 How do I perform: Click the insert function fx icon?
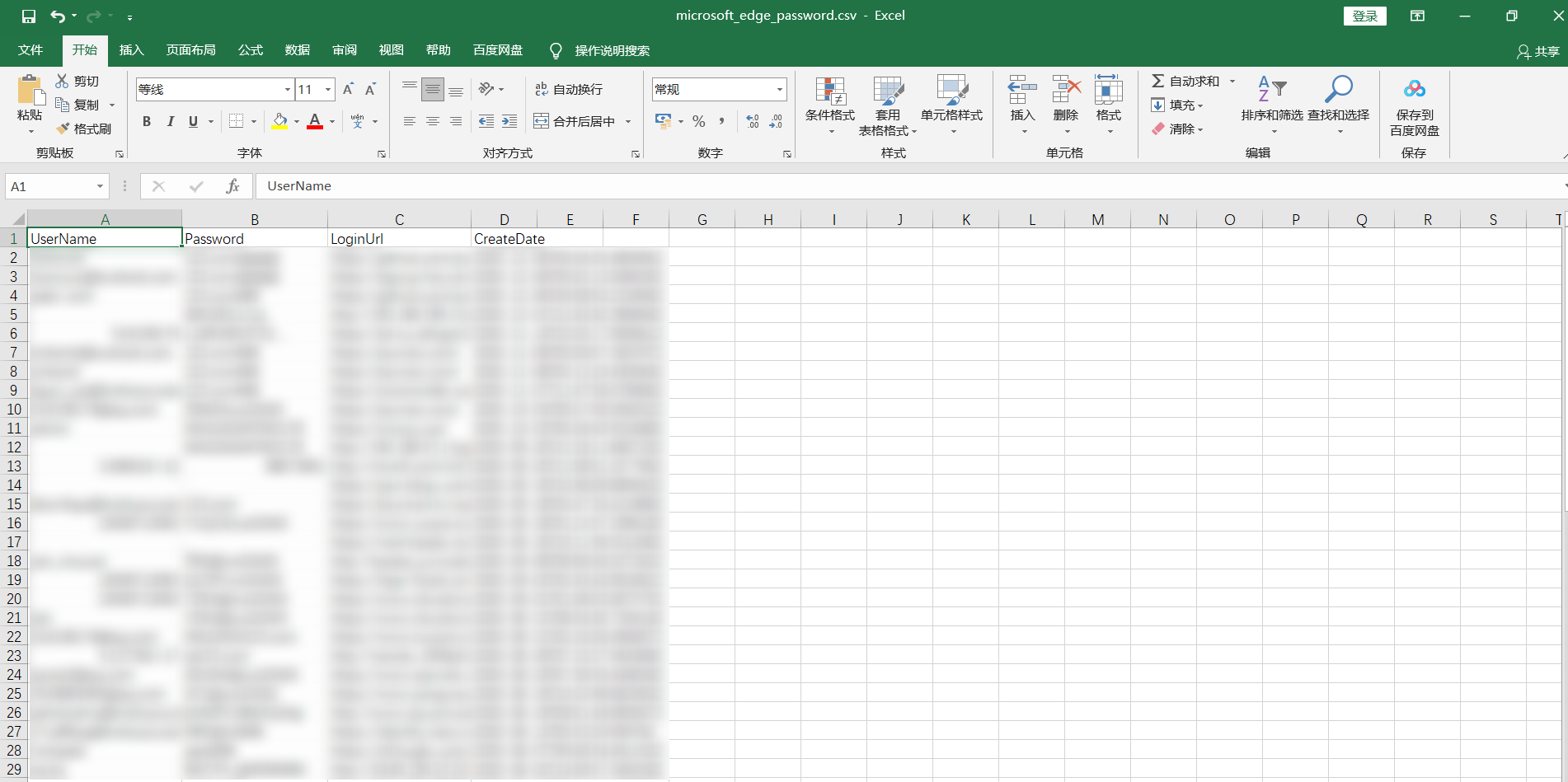point(232,186)
